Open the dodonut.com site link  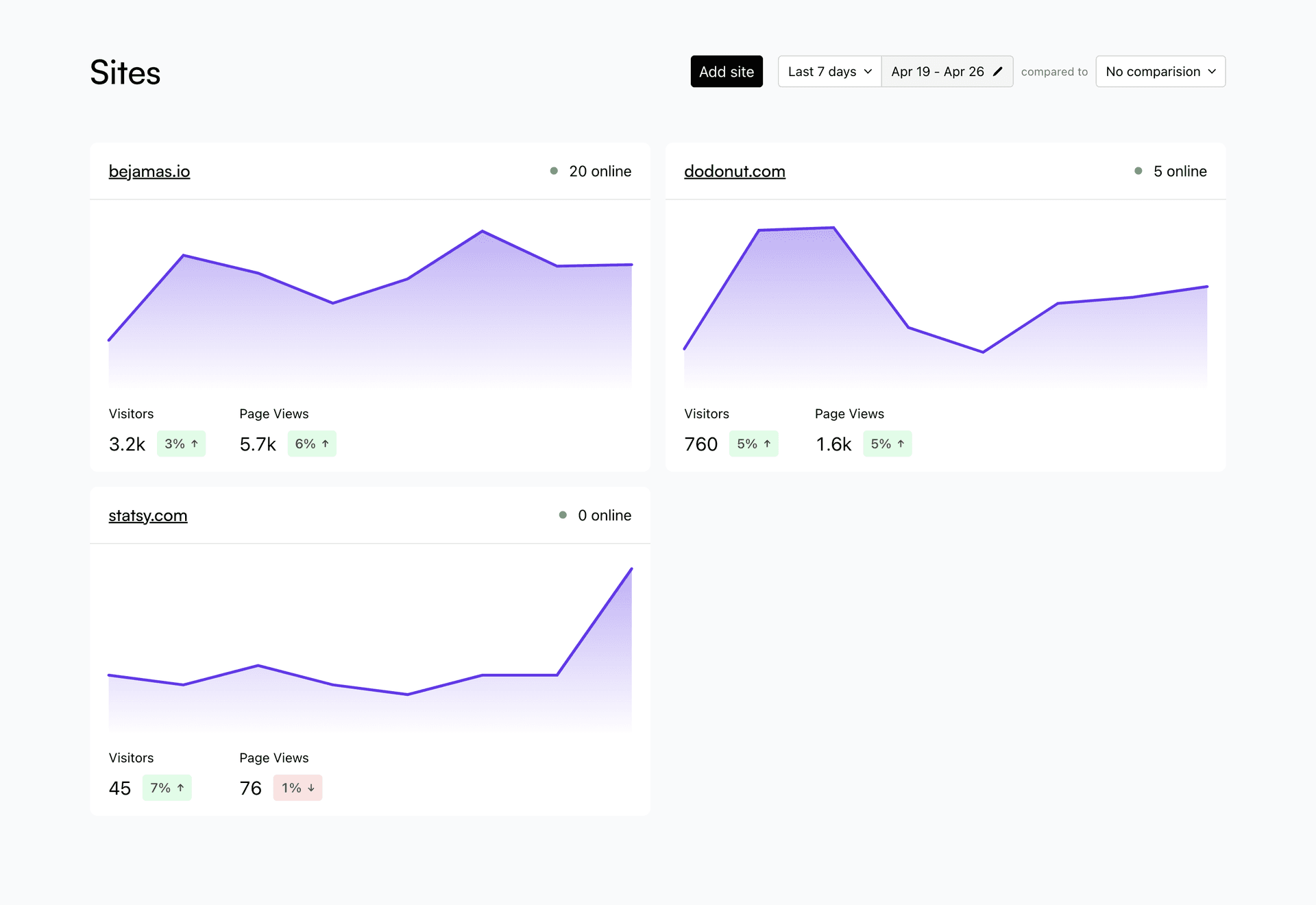[x=735, y=171]
